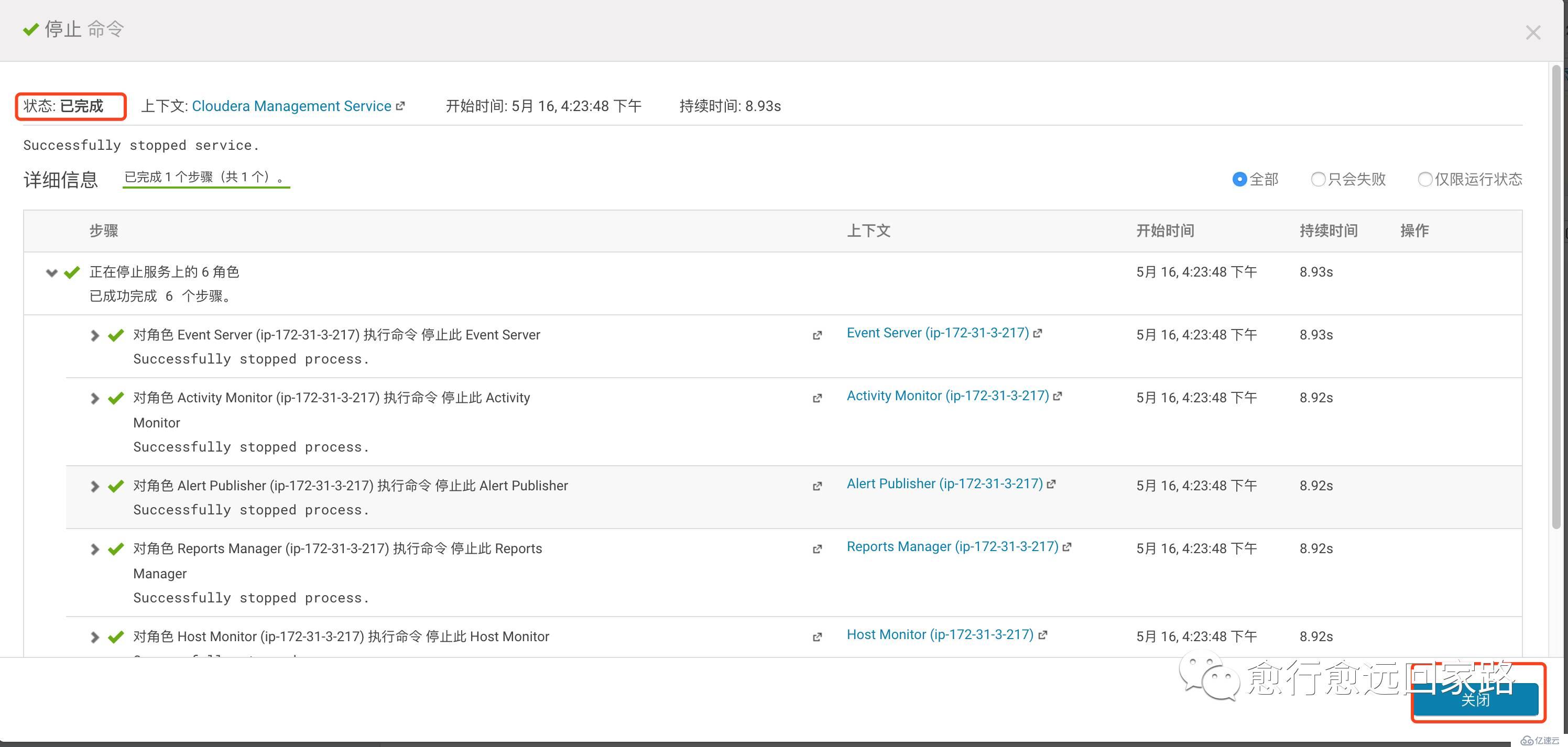Open the Reports Manager step details popout icon
This screenshot has height=747, width=1568.
(818, 550)
